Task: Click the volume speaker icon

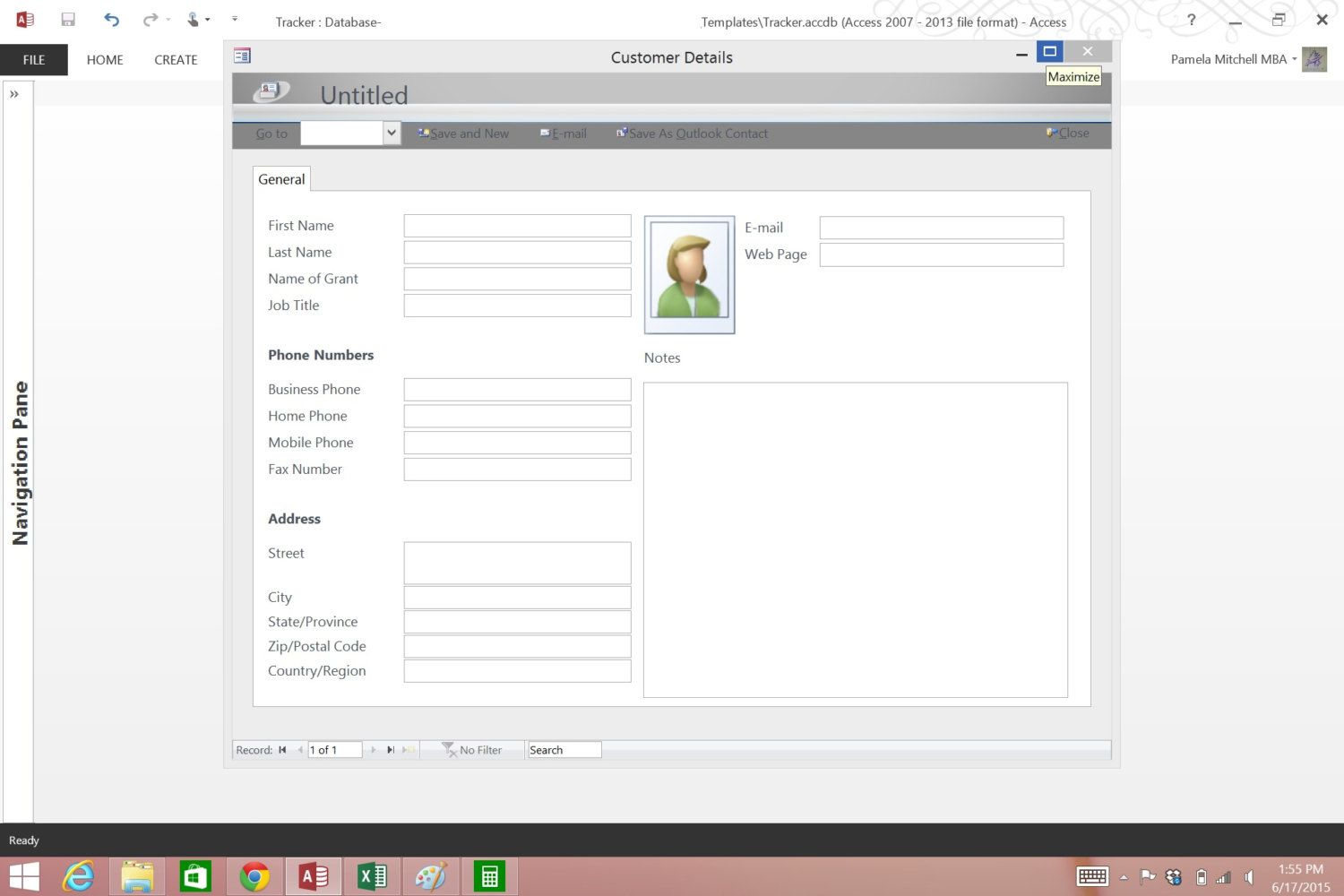Action: pos(1249,877)
